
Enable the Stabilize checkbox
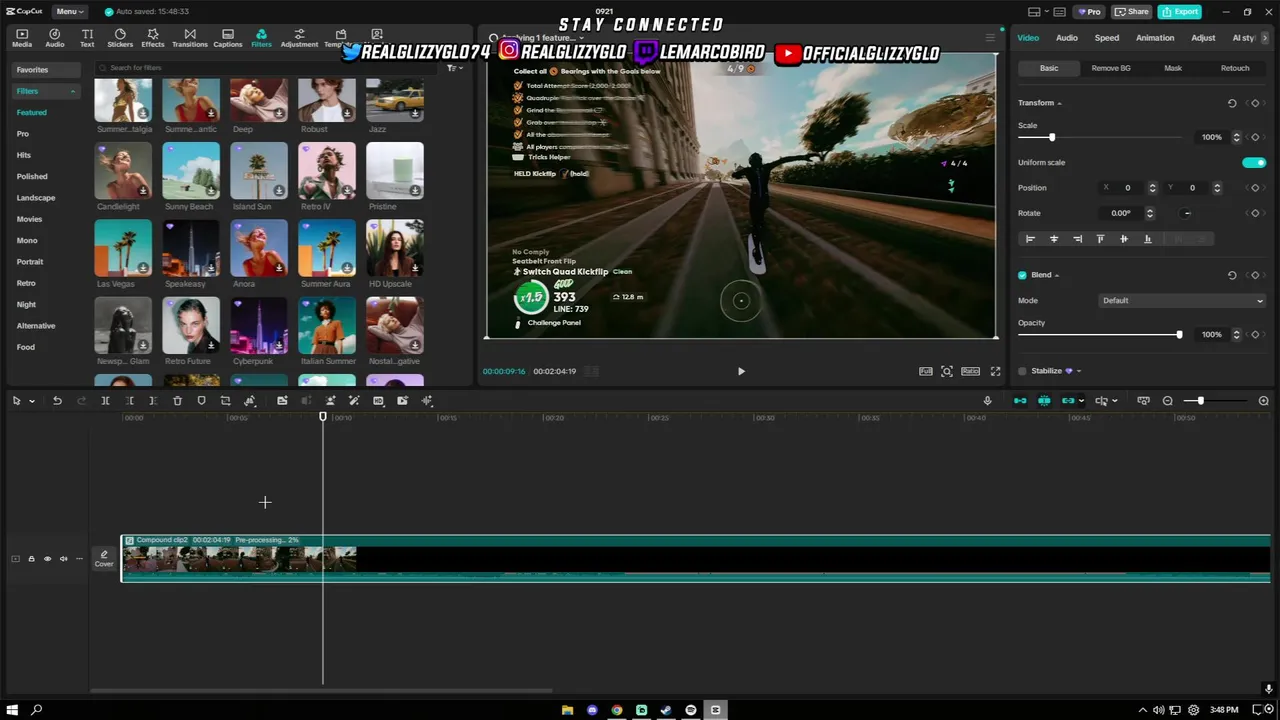click(x=1022, y=371)
